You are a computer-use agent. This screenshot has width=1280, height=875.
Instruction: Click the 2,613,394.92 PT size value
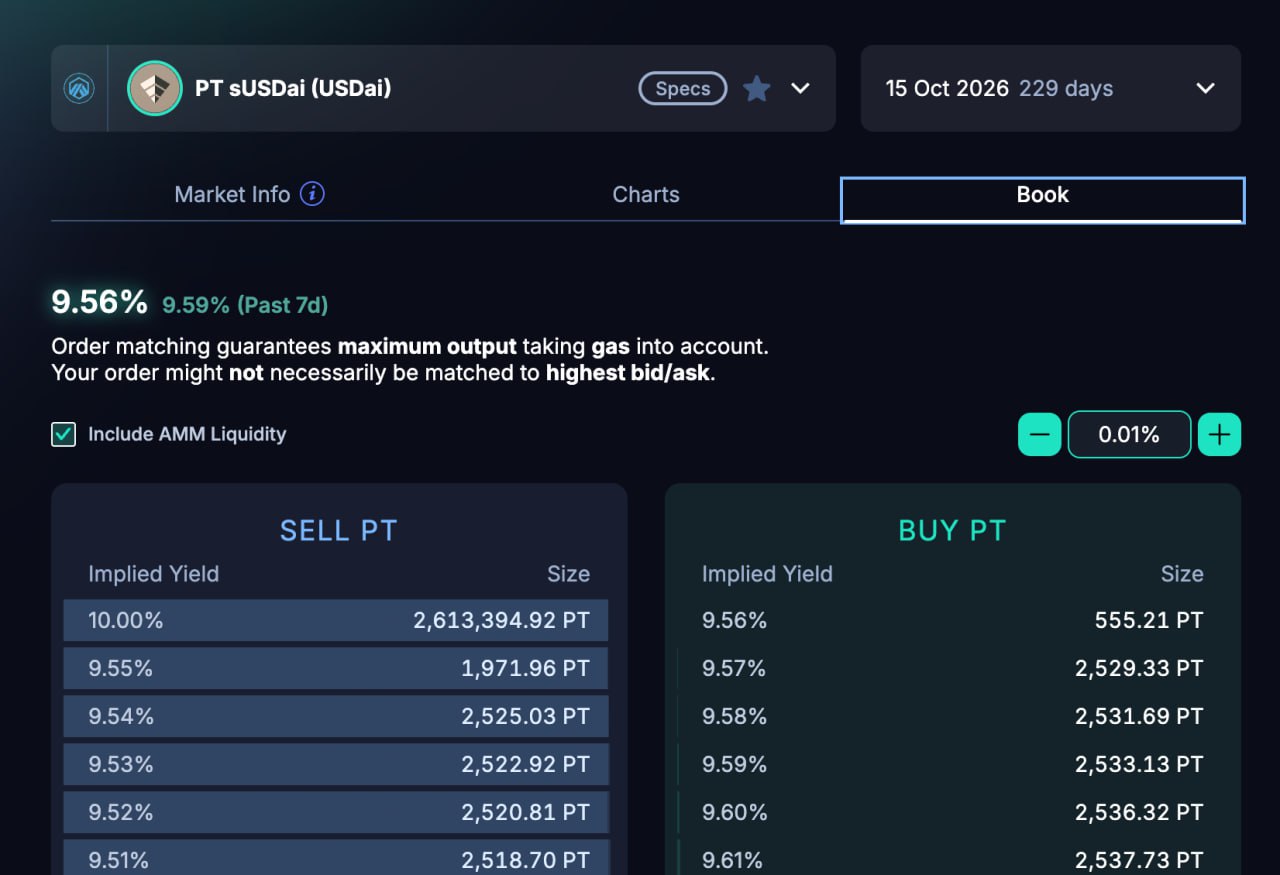[x=501, y=620]
